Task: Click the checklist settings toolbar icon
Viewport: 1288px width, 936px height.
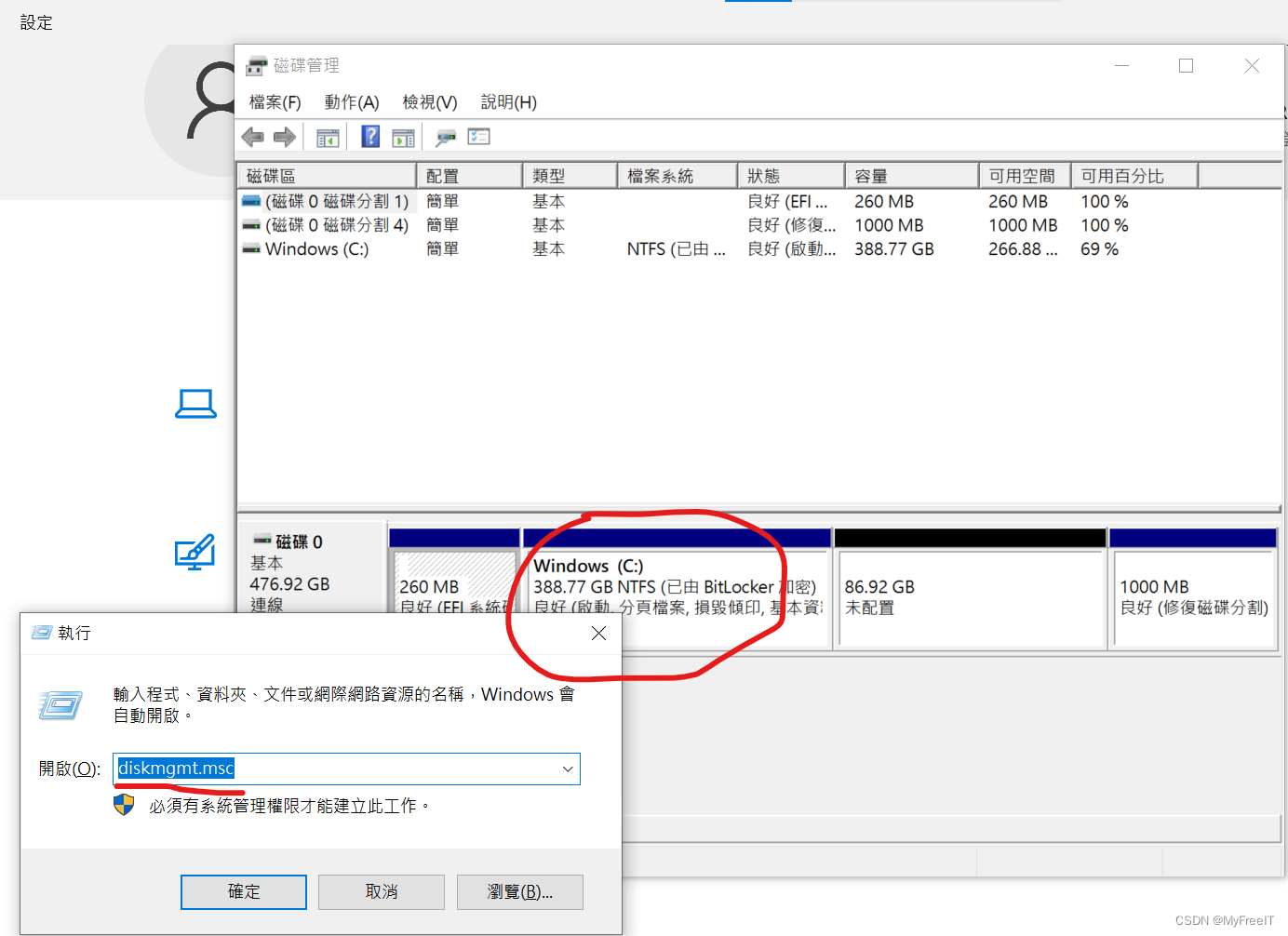Action: point(478,137)
